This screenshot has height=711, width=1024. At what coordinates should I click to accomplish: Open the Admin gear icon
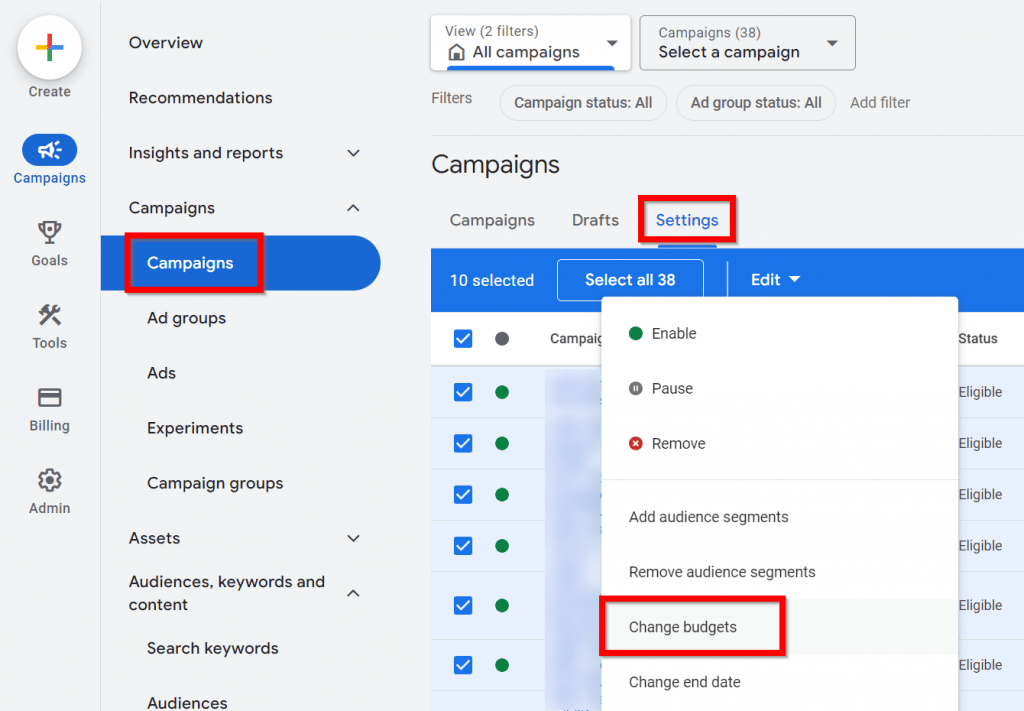50,481
